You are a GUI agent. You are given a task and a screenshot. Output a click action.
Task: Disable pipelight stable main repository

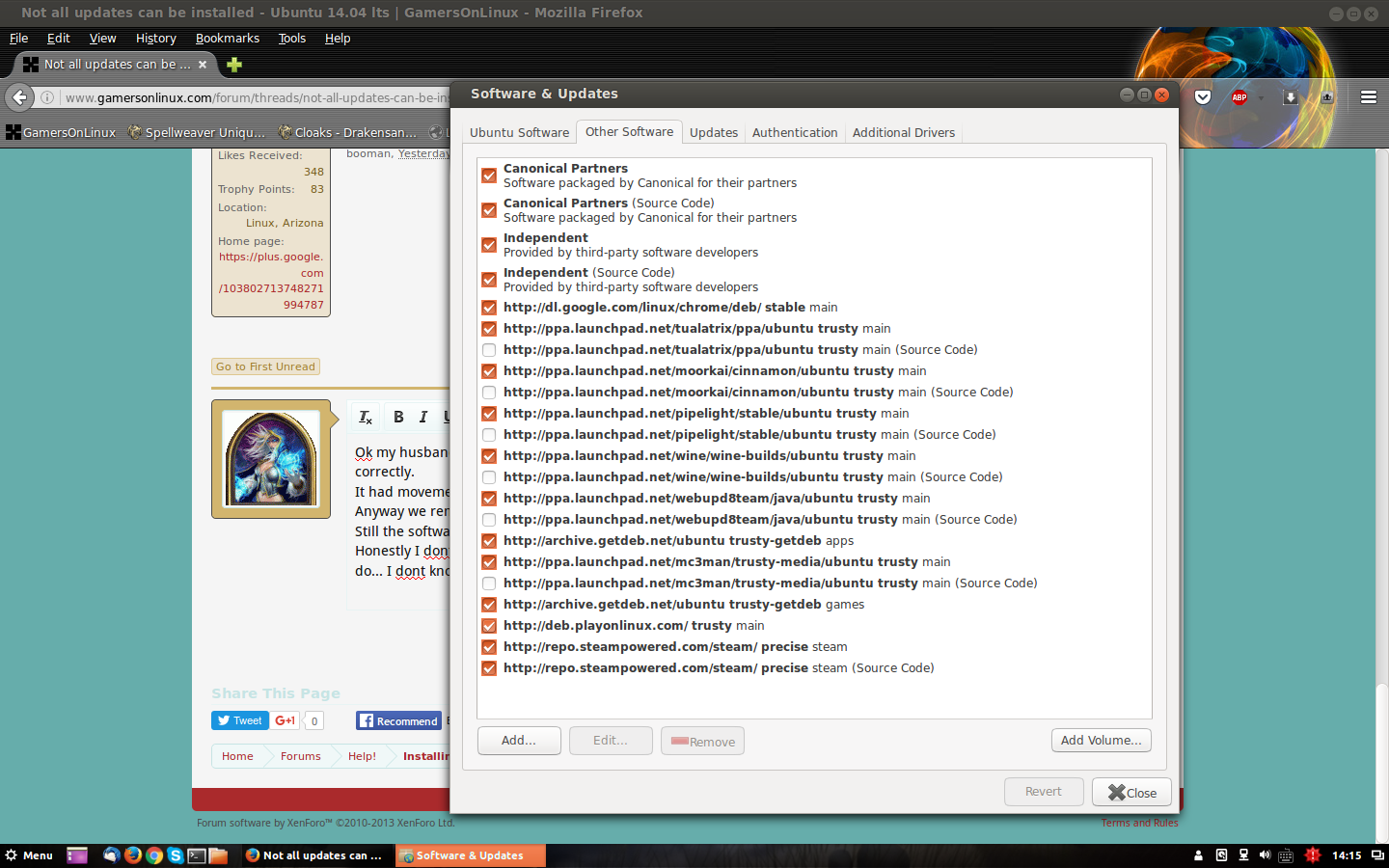[489, 414]
